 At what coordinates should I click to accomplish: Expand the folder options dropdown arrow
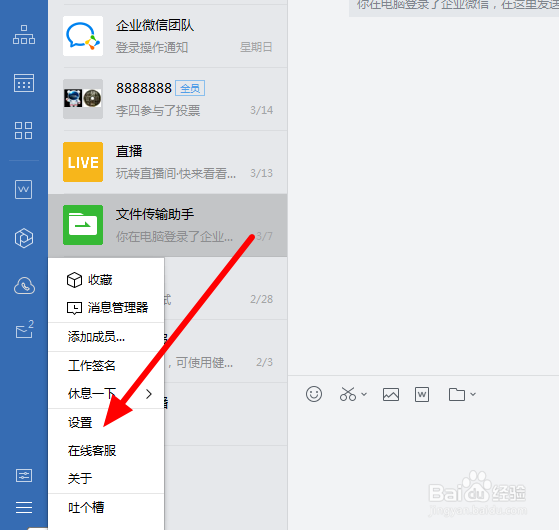click(473, 394)
